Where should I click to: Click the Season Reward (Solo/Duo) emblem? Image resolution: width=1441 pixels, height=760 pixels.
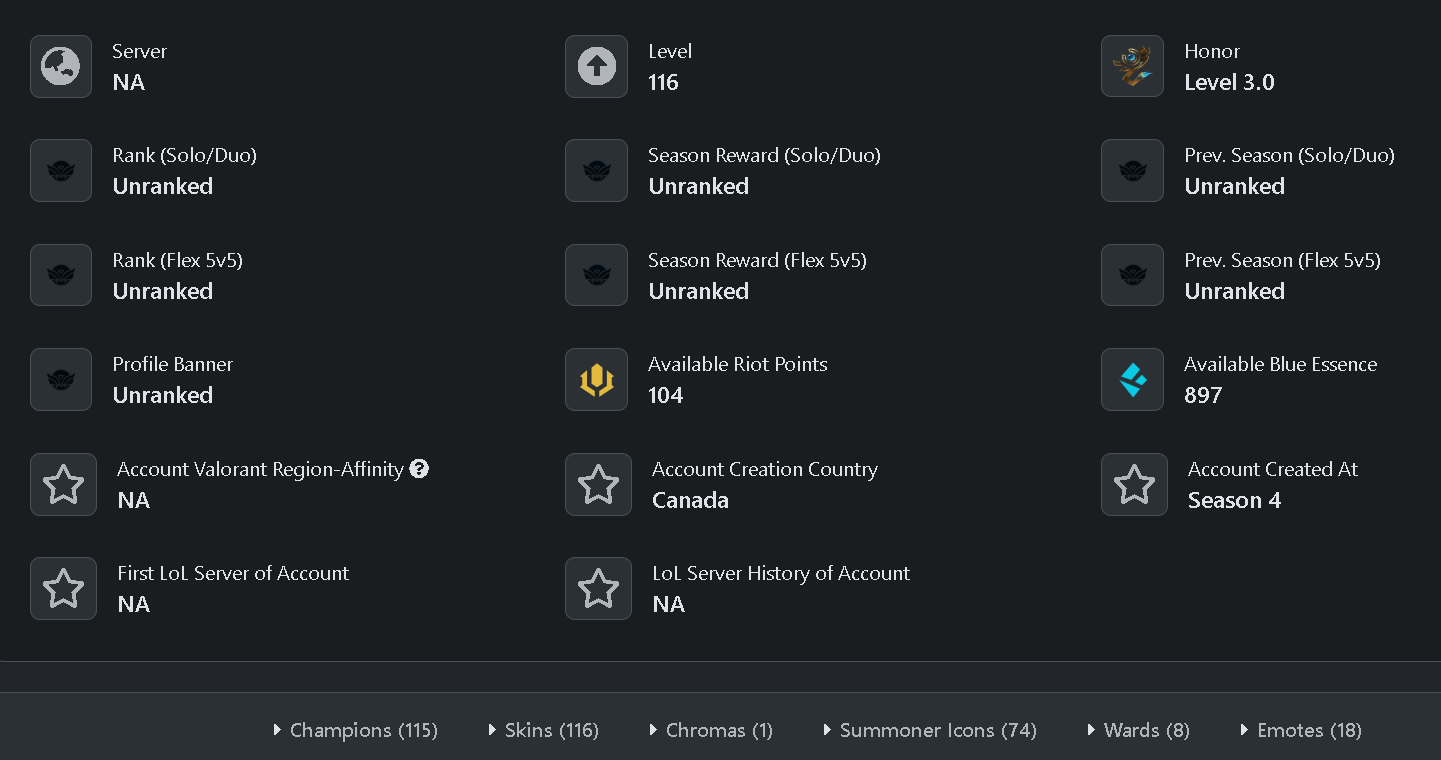(597, 171)
